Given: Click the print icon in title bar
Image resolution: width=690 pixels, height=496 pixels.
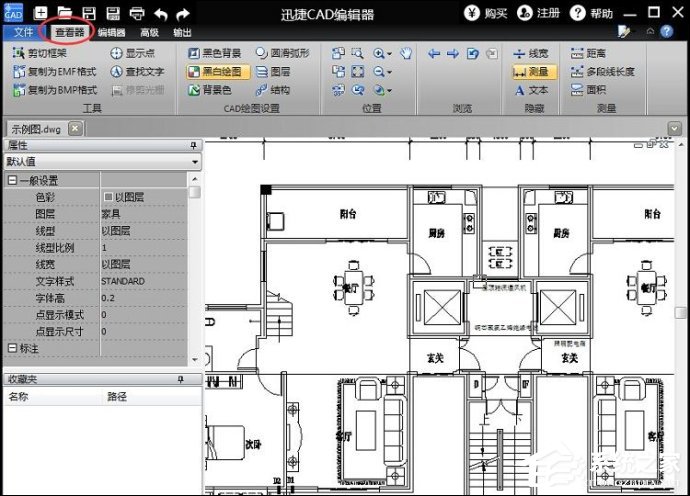Looking at the screenshot, I should [137, 13].
